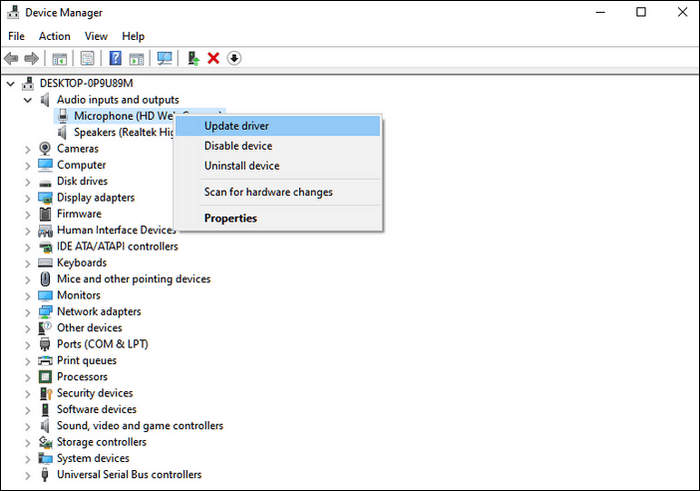The width and height of the screenshot is (700, 491).
Task: Minimize the Device Manager window
Action: (x=600, y=12)
